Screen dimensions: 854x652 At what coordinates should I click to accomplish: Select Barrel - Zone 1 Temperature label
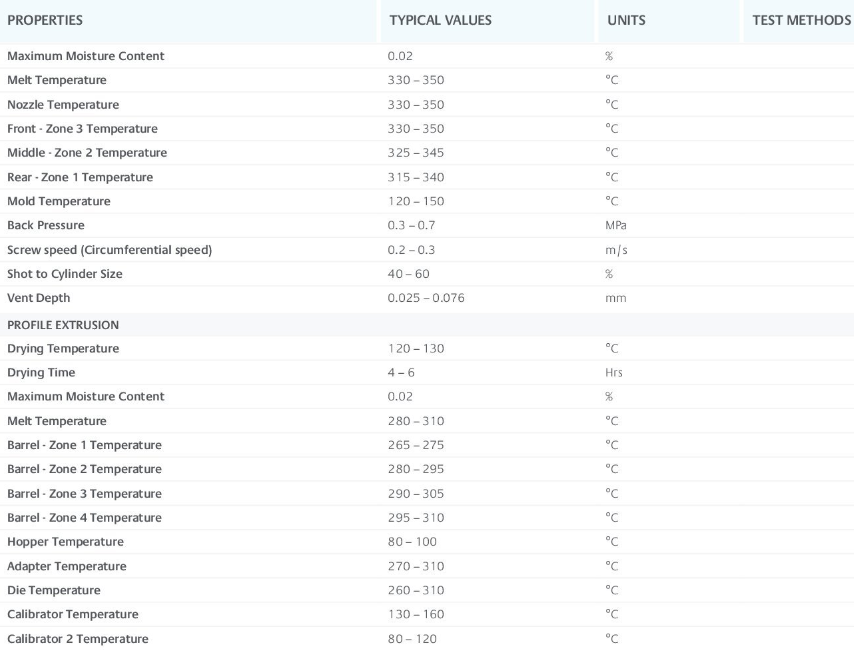click(84, 445)
